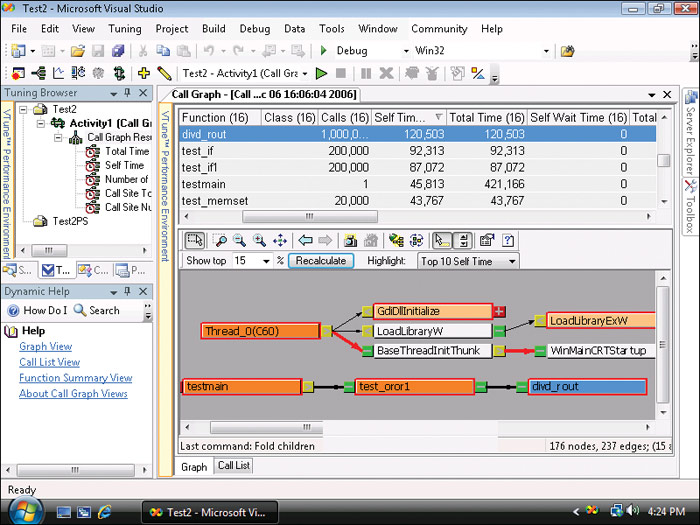Collapse the Test2 tree node
Image resolution: width=700 pixels, height=525 pixels.
click(x=23, y=109)
